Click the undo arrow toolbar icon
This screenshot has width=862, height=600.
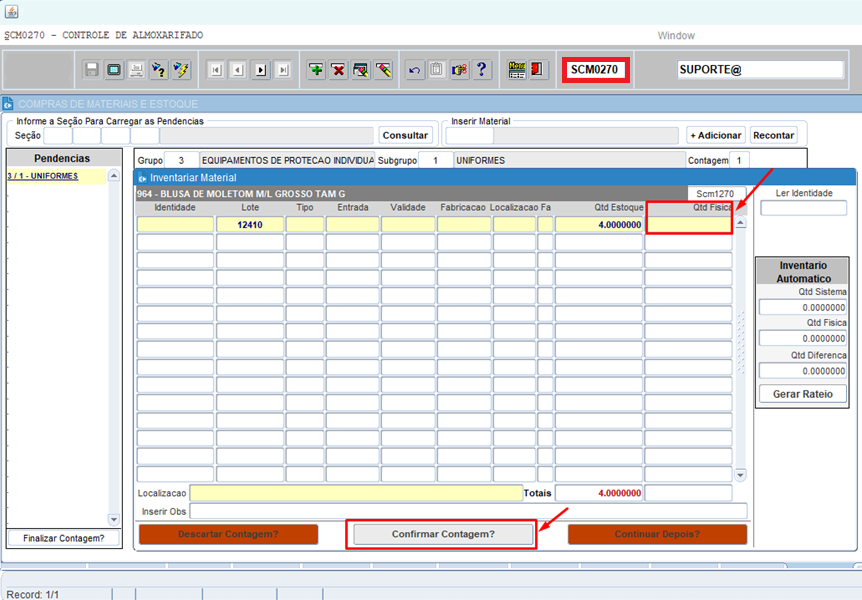point(414,70)
